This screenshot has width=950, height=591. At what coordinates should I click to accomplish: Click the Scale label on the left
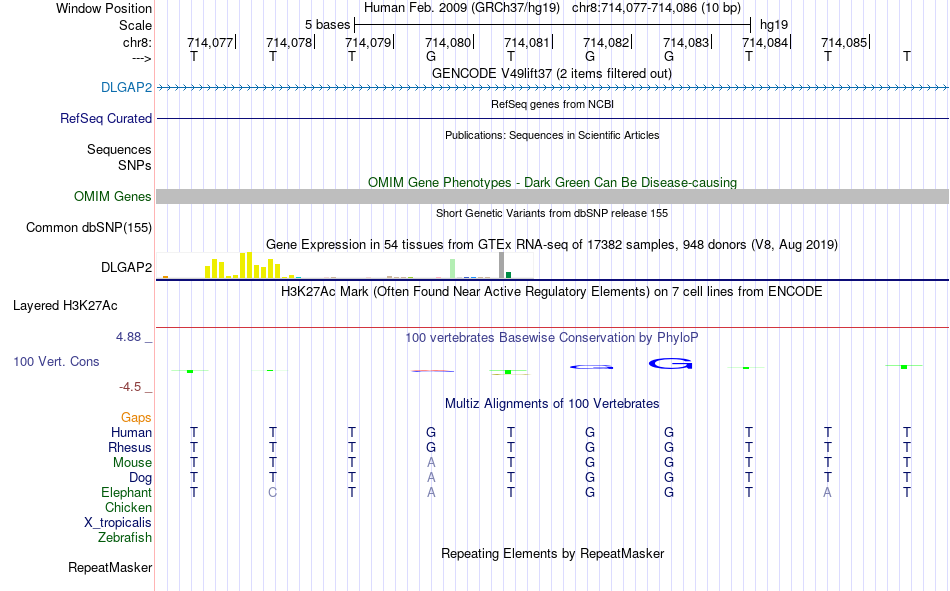coord(135,25)
